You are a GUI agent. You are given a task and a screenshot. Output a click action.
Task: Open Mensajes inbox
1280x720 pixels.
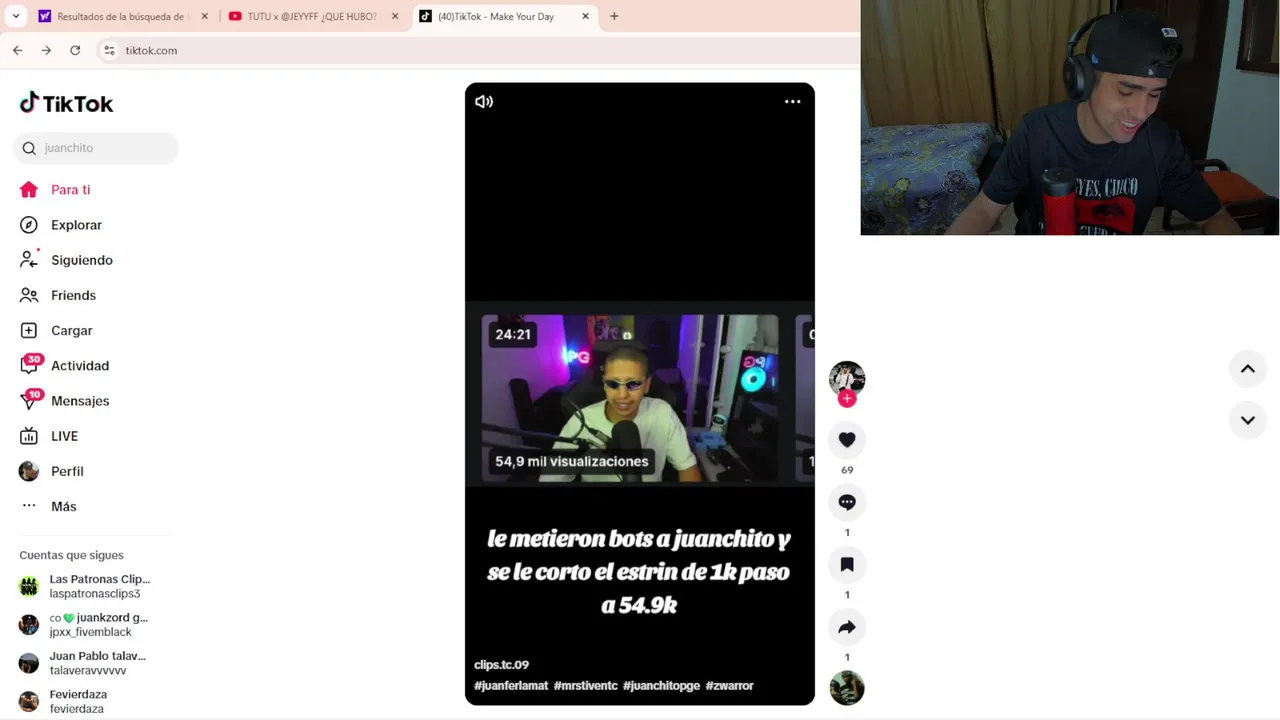tap(80, 401)
